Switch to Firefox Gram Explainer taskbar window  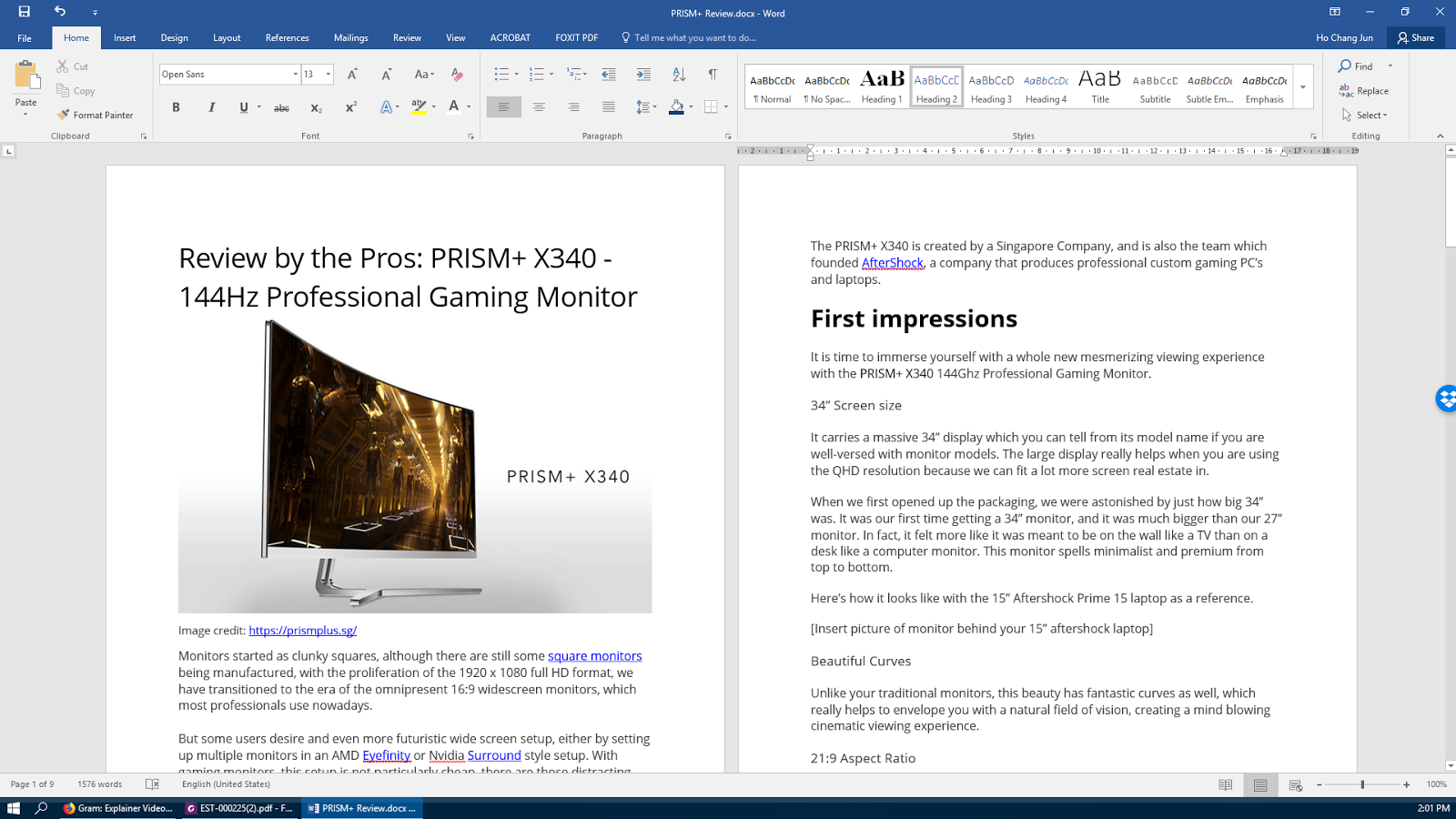point(118,808)
